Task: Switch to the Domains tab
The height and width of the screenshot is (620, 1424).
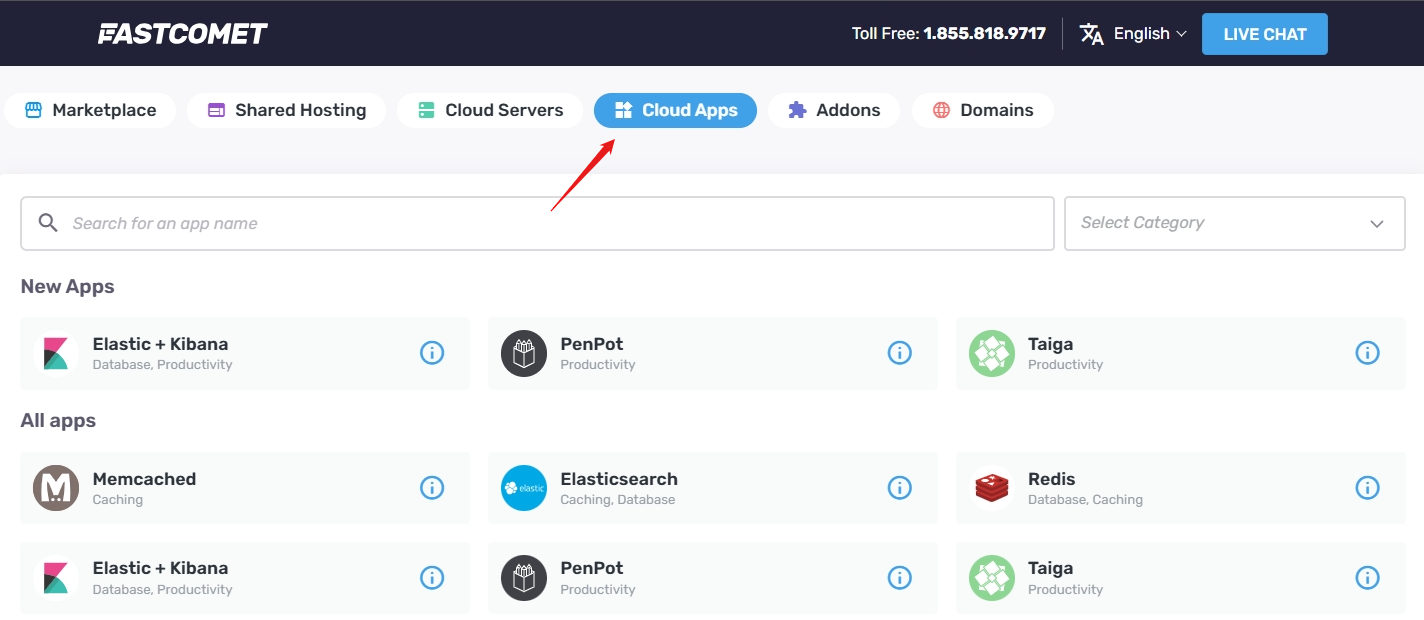Action: coord(983,110)
